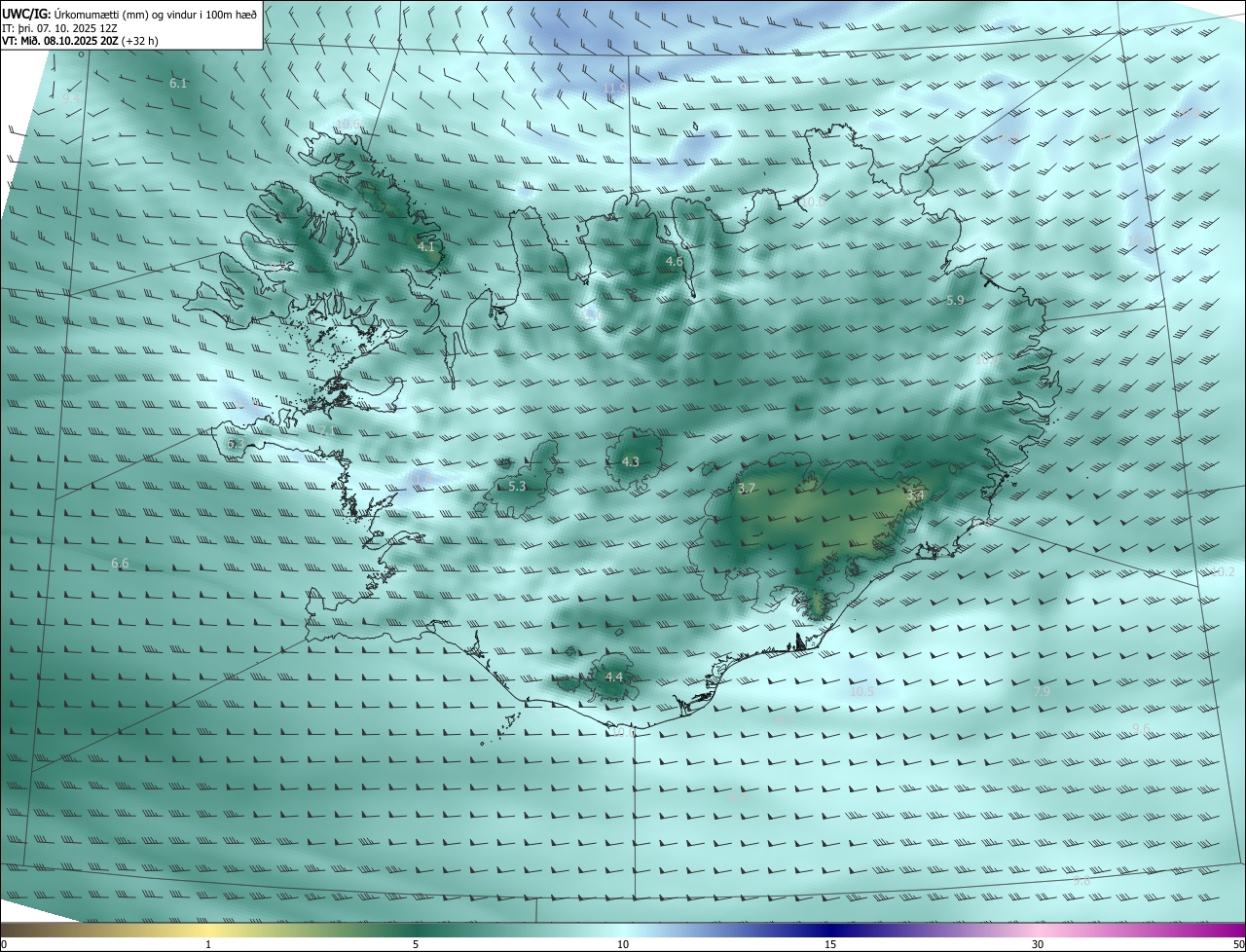
Task: Click the 11.9 value north of Iceland
Action: coord(615,88)
